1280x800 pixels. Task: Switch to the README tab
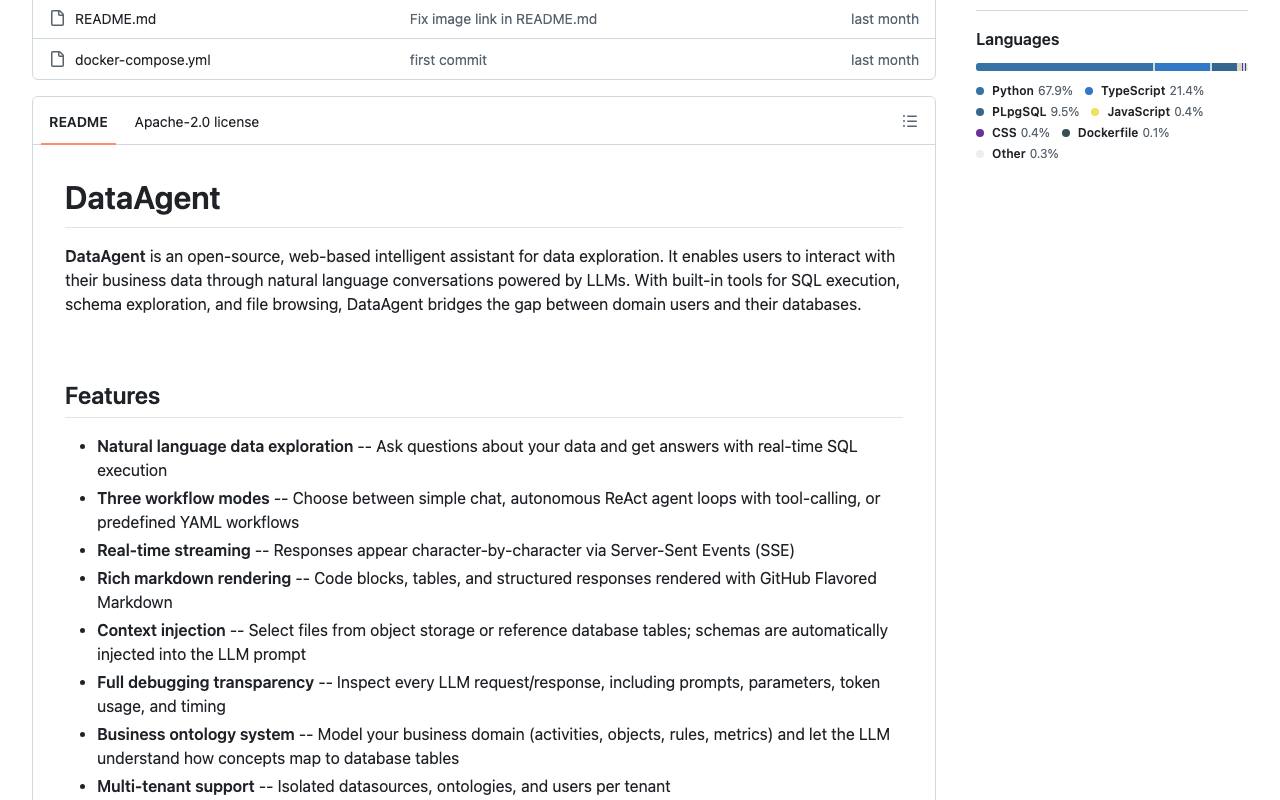click(78, 122)
